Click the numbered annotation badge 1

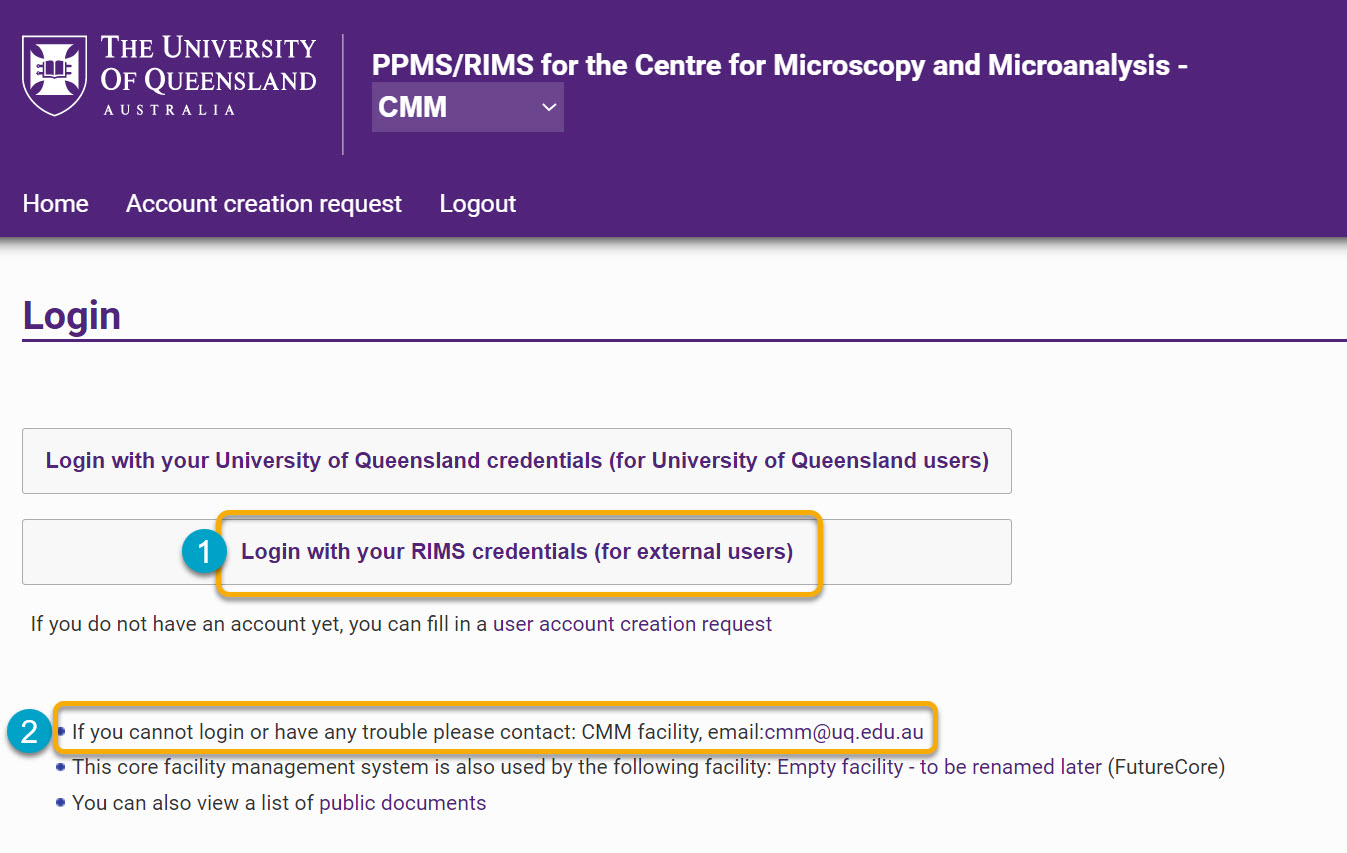(203, 551)
